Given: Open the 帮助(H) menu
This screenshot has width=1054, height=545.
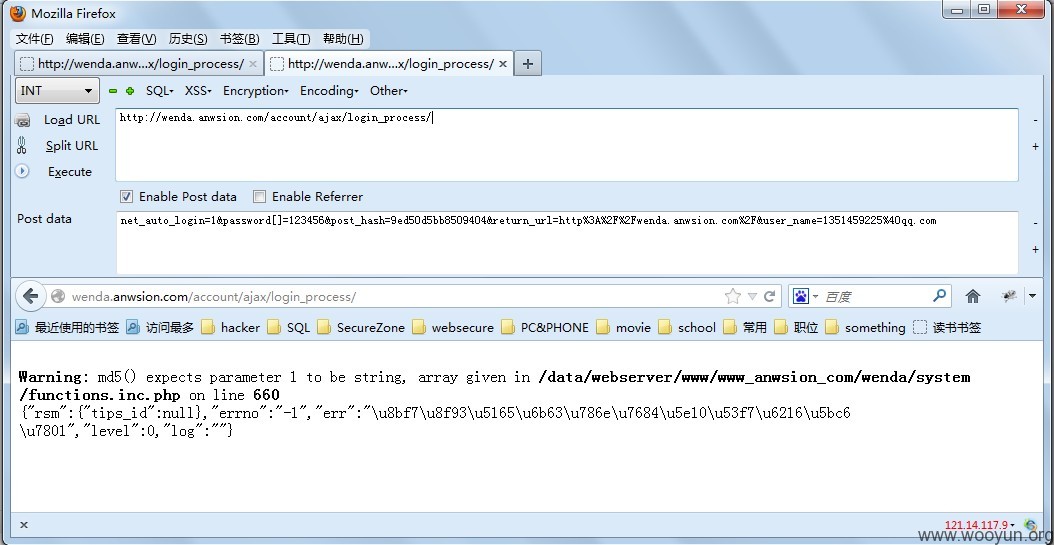Looking at the screenshot, I should 343,39.
